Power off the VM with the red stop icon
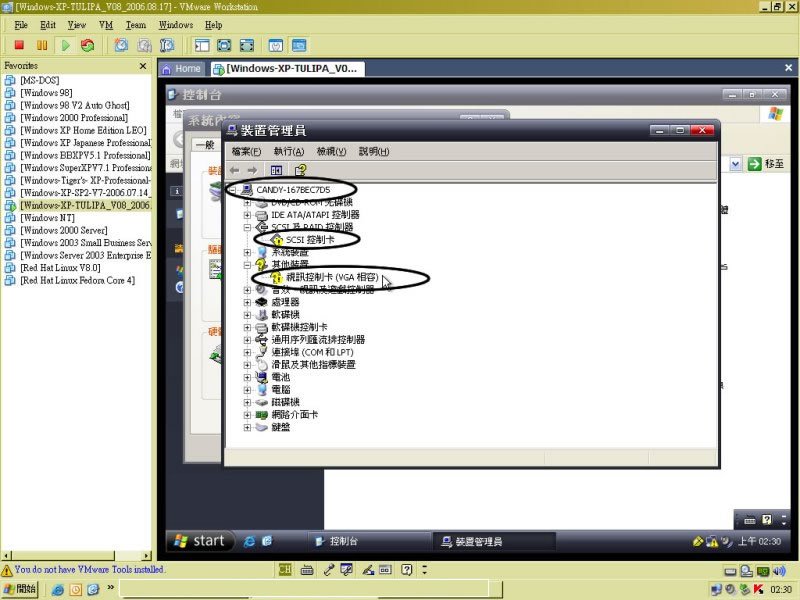The height and width of the screenshot is (600, 800). click(19, 45)
